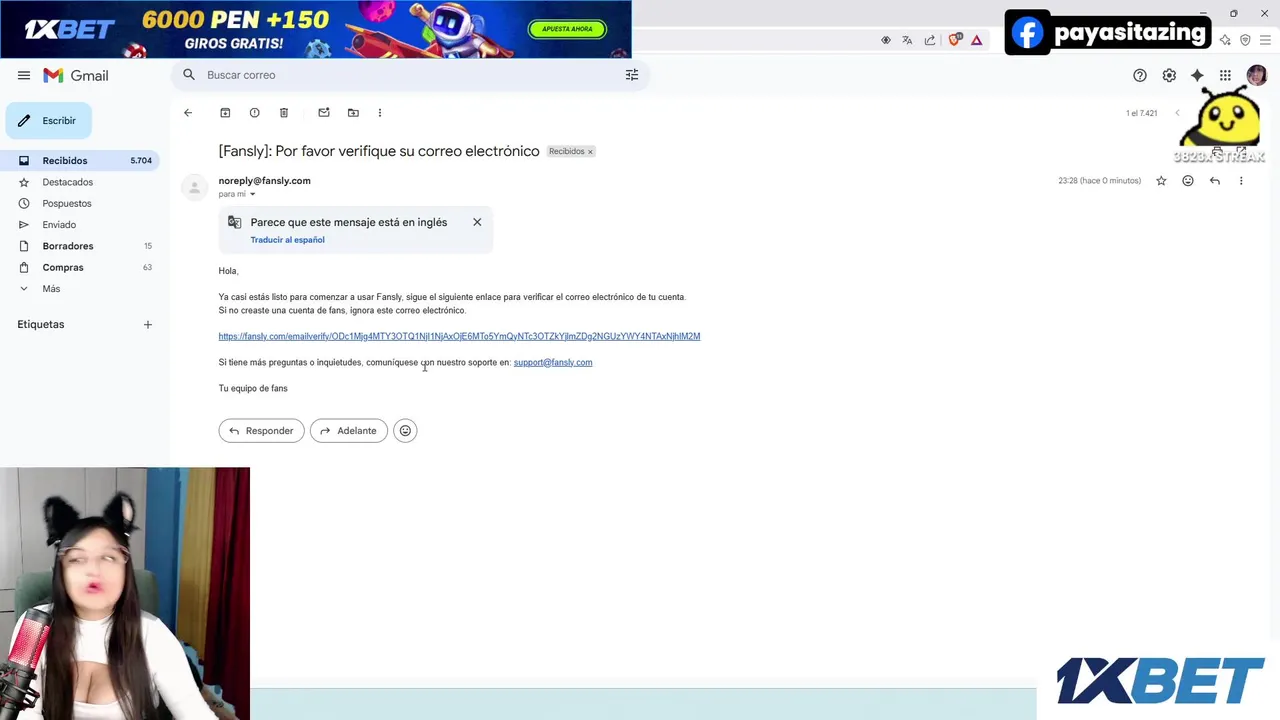
Task: Dismiss the translation suggestion banner
Action: pos(477,222)
